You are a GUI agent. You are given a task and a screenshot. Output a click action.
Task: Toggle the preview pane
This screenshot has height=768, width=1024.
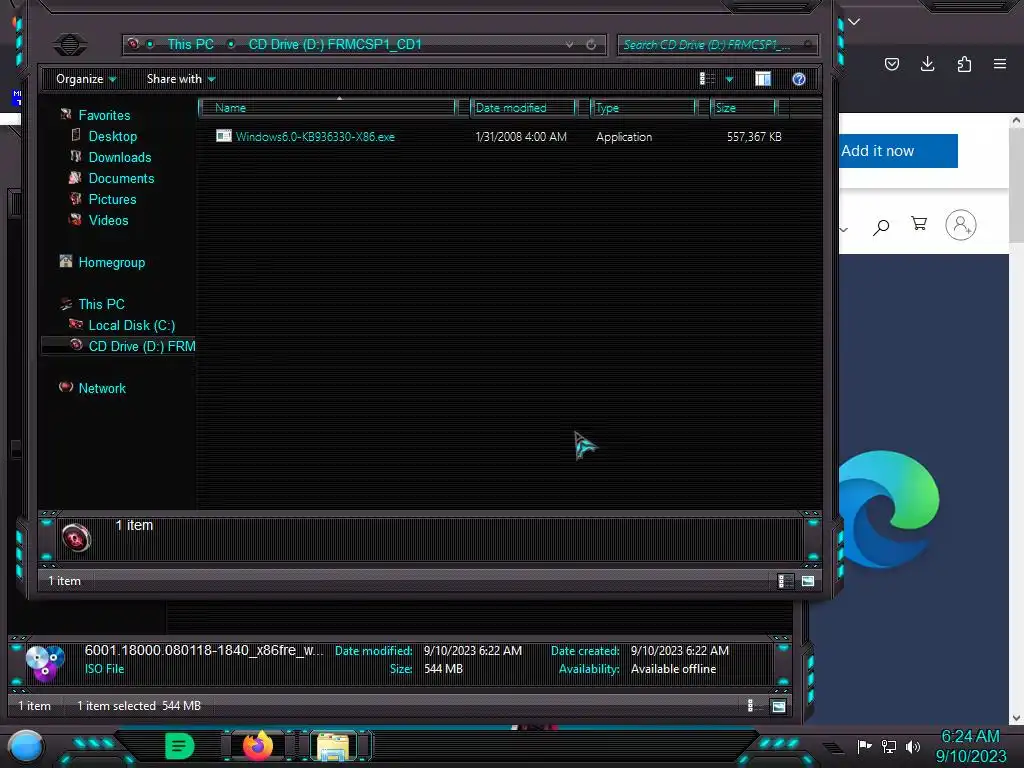(763, 79)
